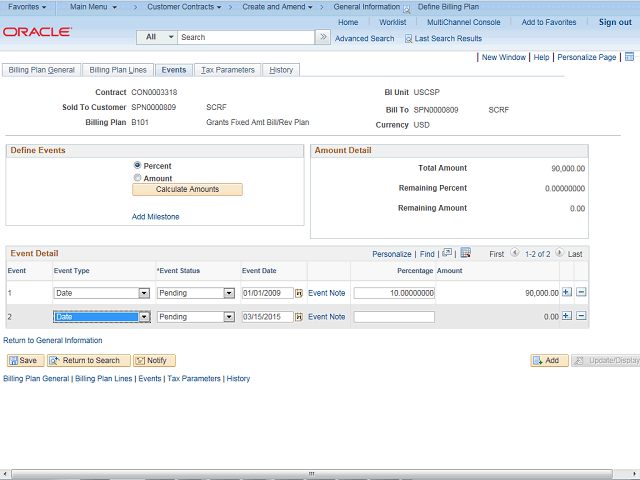Open Event Status dropdown for event 1
Image resolution: width=640 pixels, height=480 pixels.
coord(228,293)
